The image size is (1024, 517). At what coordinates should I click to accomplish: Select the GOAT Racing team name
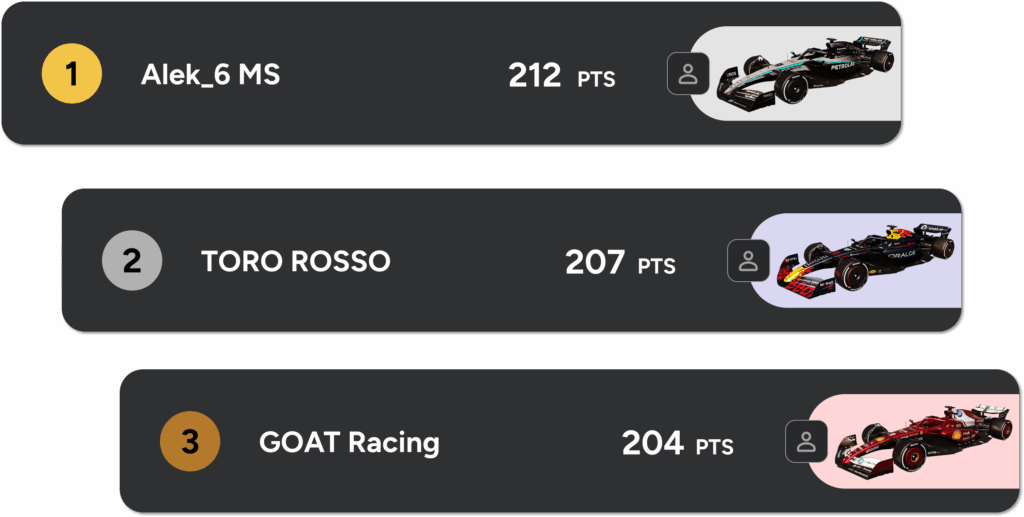click(x=349, y=442)
